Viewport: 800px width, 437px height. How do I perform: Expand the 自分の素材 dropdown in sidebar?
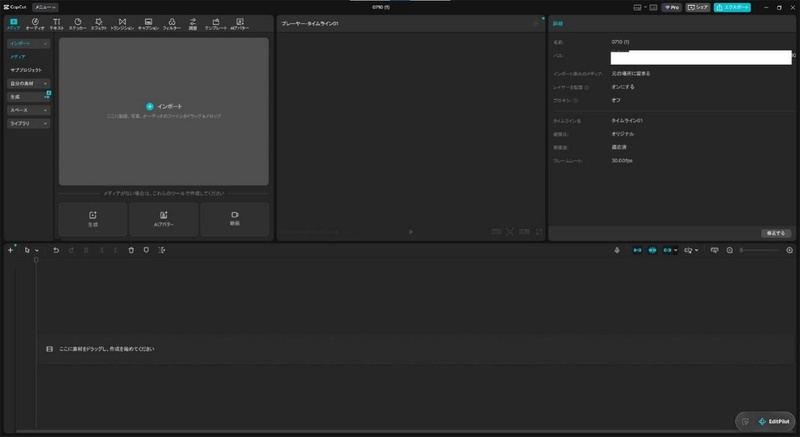coord(29,84)
